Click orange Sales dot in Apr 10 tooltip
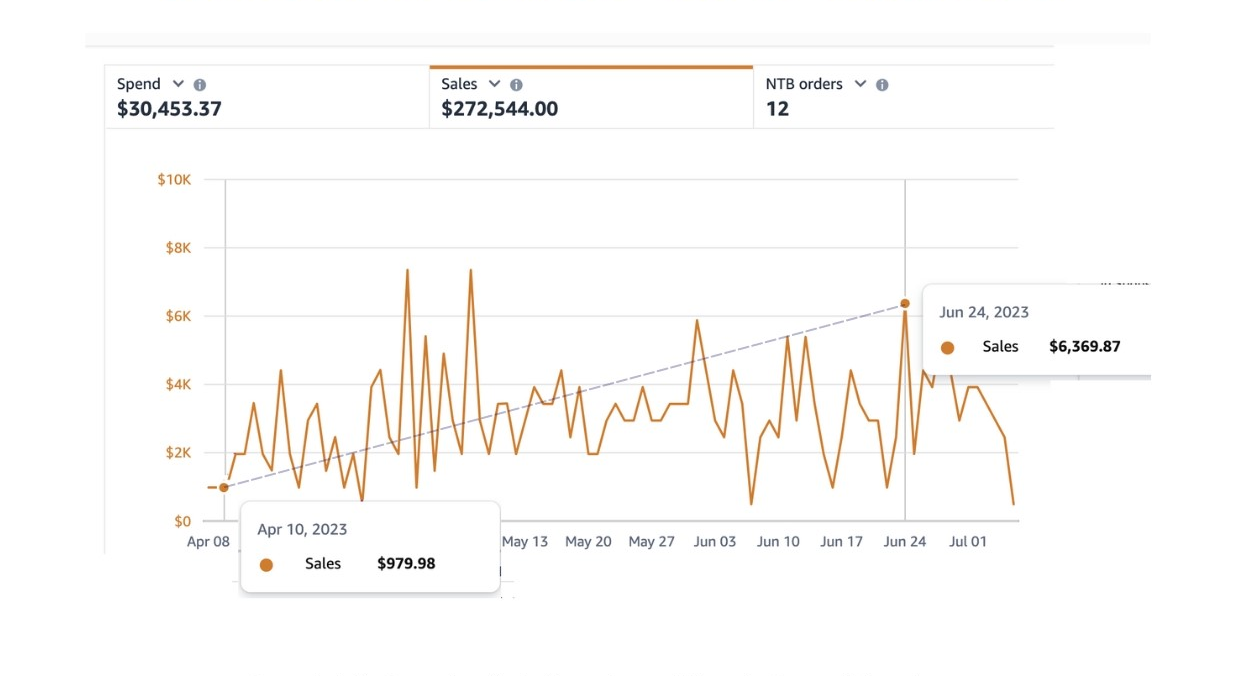 coord(266,565)
